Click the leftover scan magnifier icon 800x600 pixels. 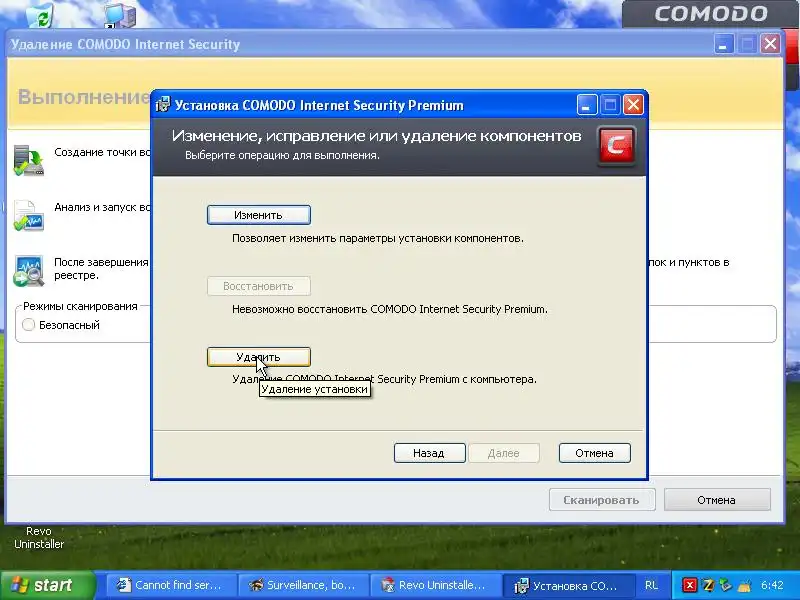pyautogui.click(x=29, y=270)
